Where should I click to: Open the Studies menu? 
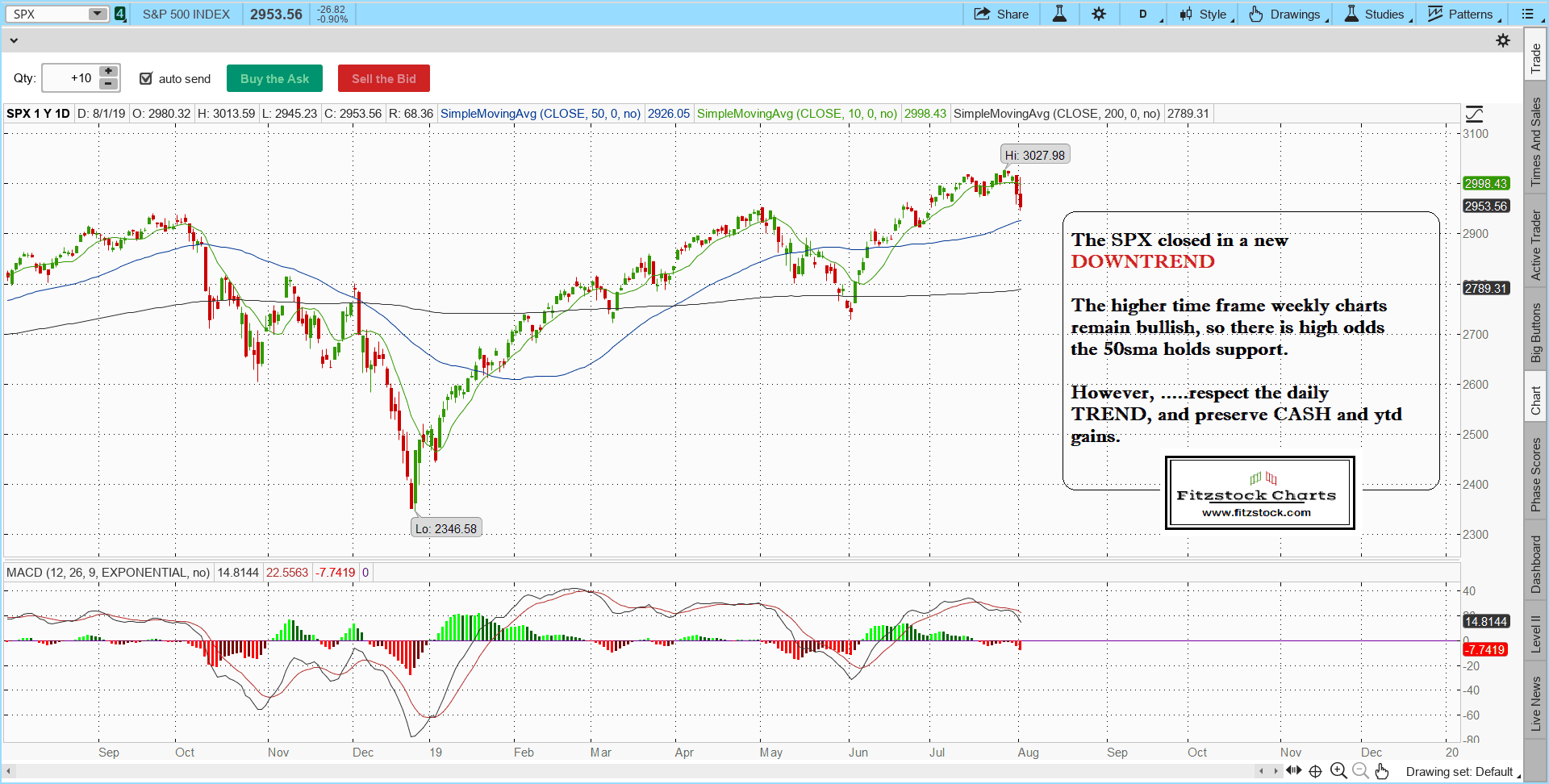(1376, 15)
